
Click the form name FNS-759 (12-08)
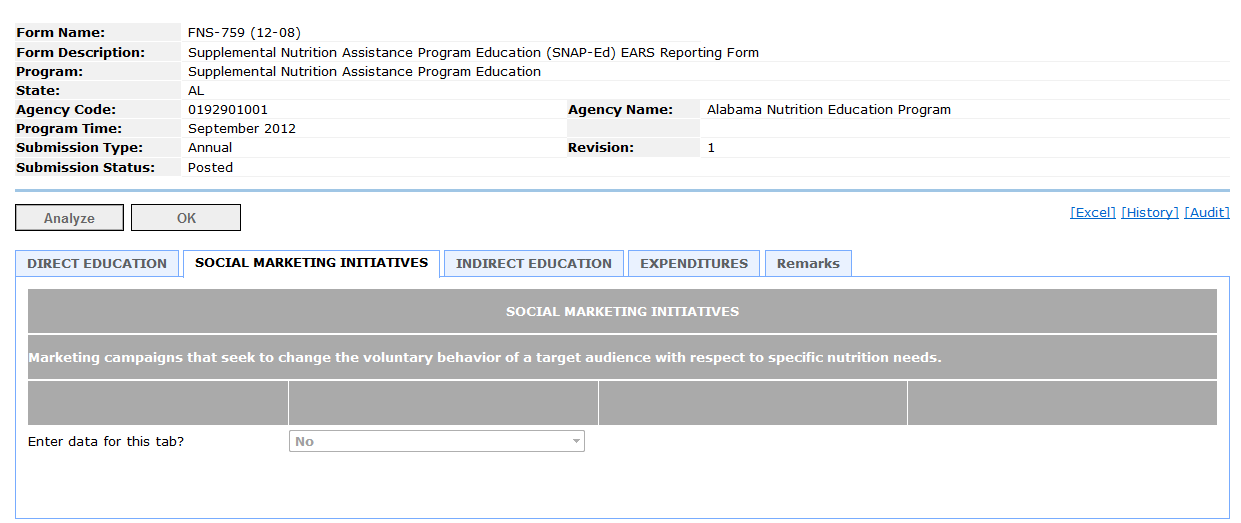click(x=244, y=33)
